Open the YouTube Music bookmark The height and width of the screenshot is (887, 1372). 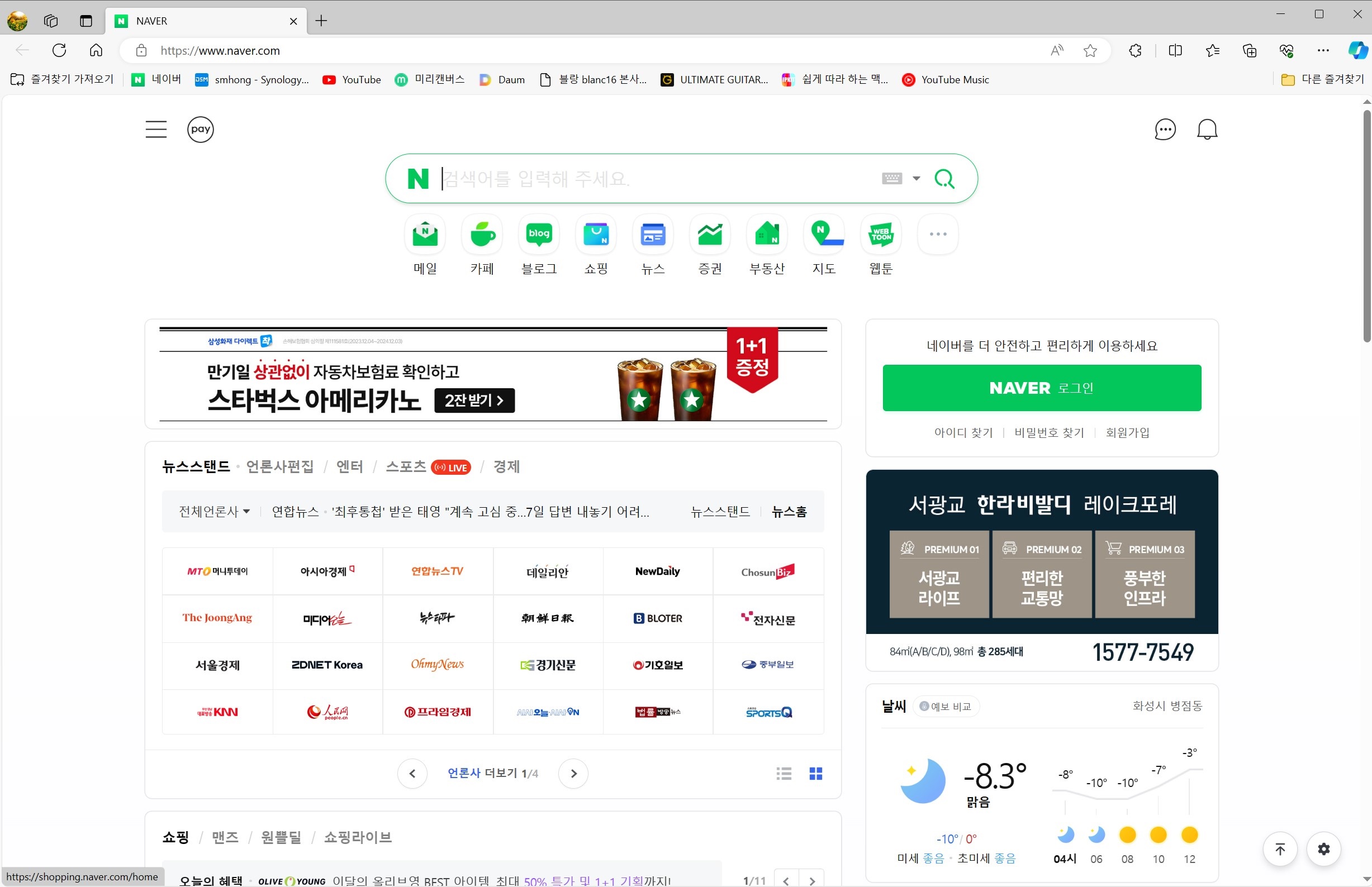pos(946,79)
